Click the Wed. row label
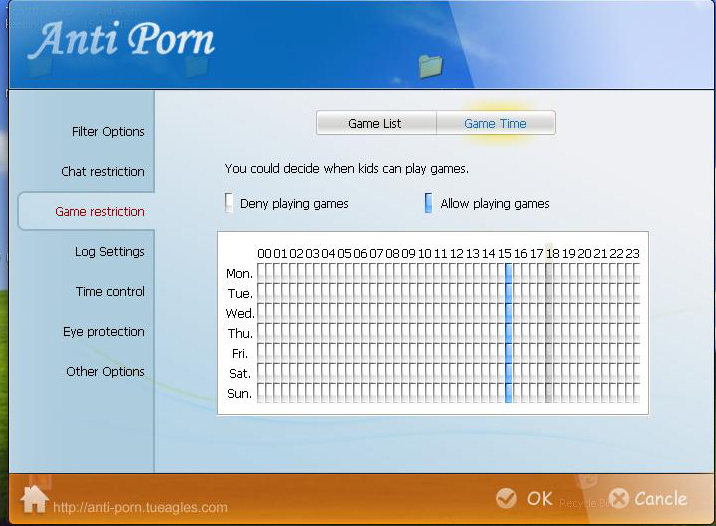This screenshot has height=526, width=716. (x=240, y=314)
